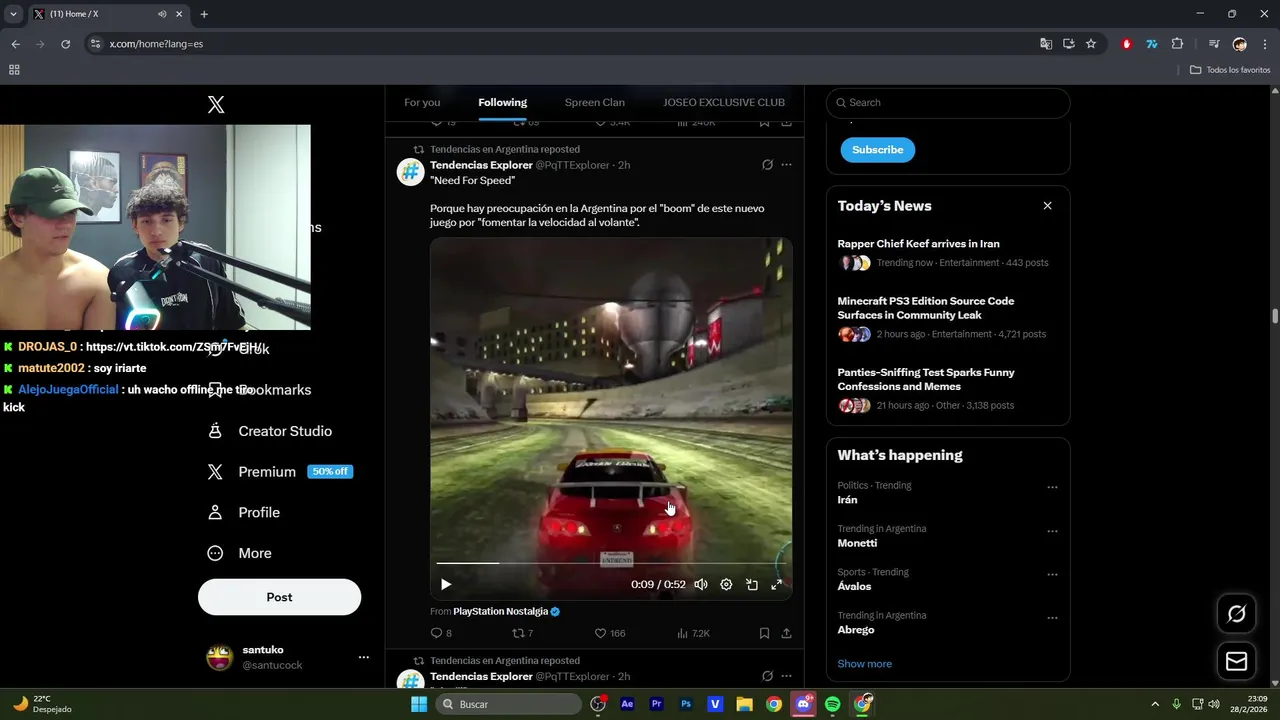The height and width of the screenshot is (720, 1280).
Task: Open the Grok icon on the bottom Tendencias post
Action: coord(767,676)
